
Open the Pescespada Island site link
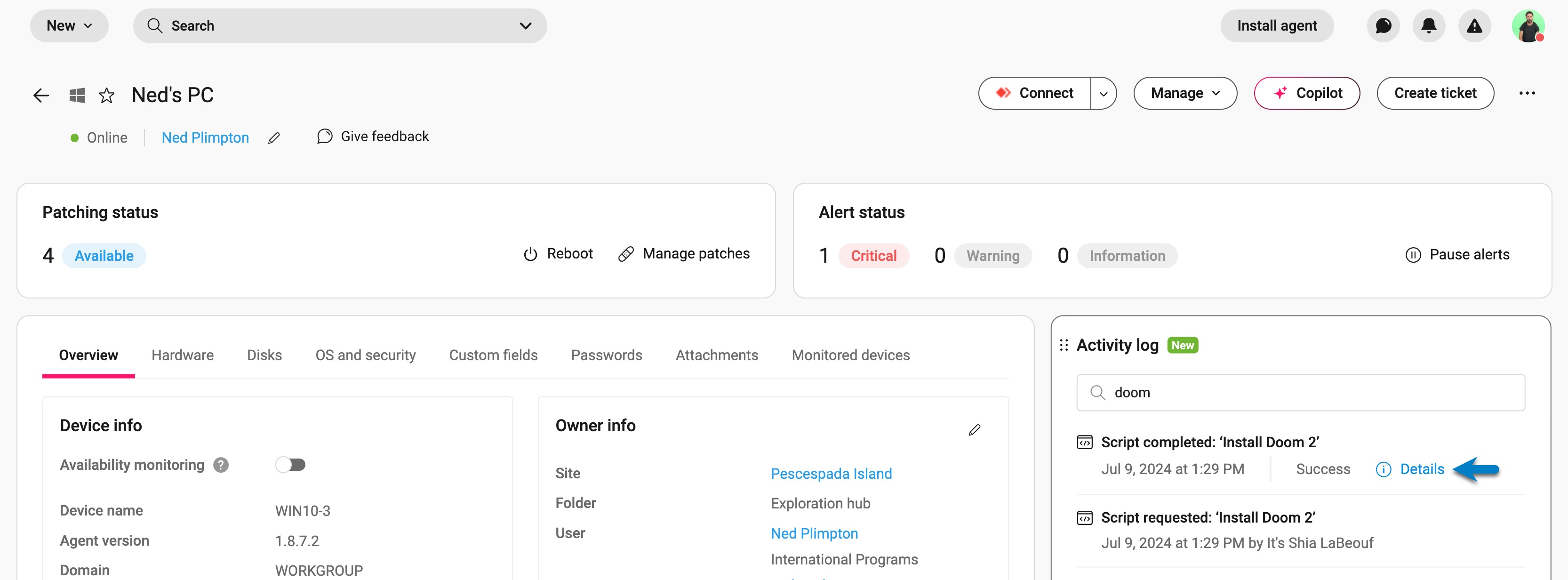point(831,474)
